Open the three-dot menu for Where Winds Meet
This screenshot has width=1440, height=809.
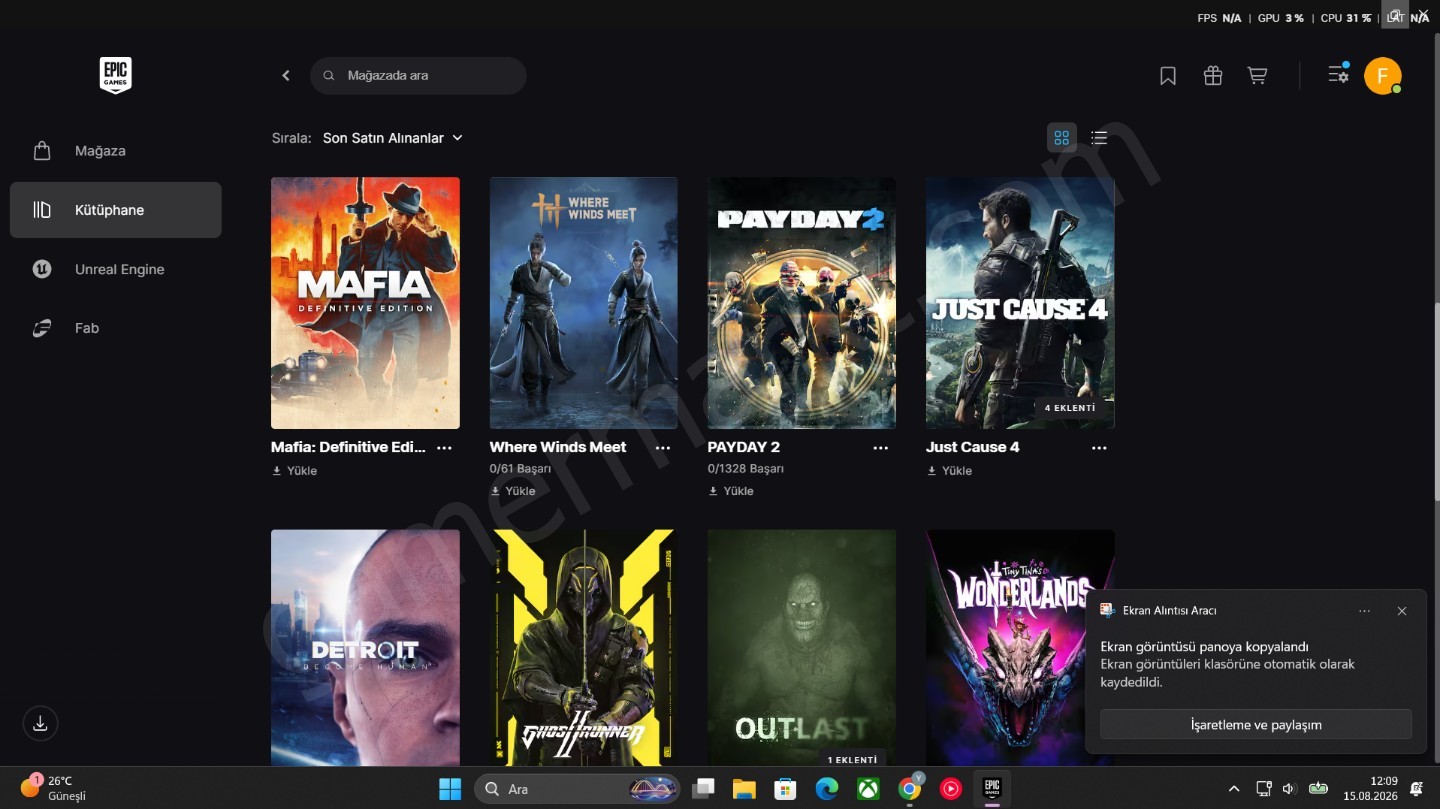(x=663, y=448)
